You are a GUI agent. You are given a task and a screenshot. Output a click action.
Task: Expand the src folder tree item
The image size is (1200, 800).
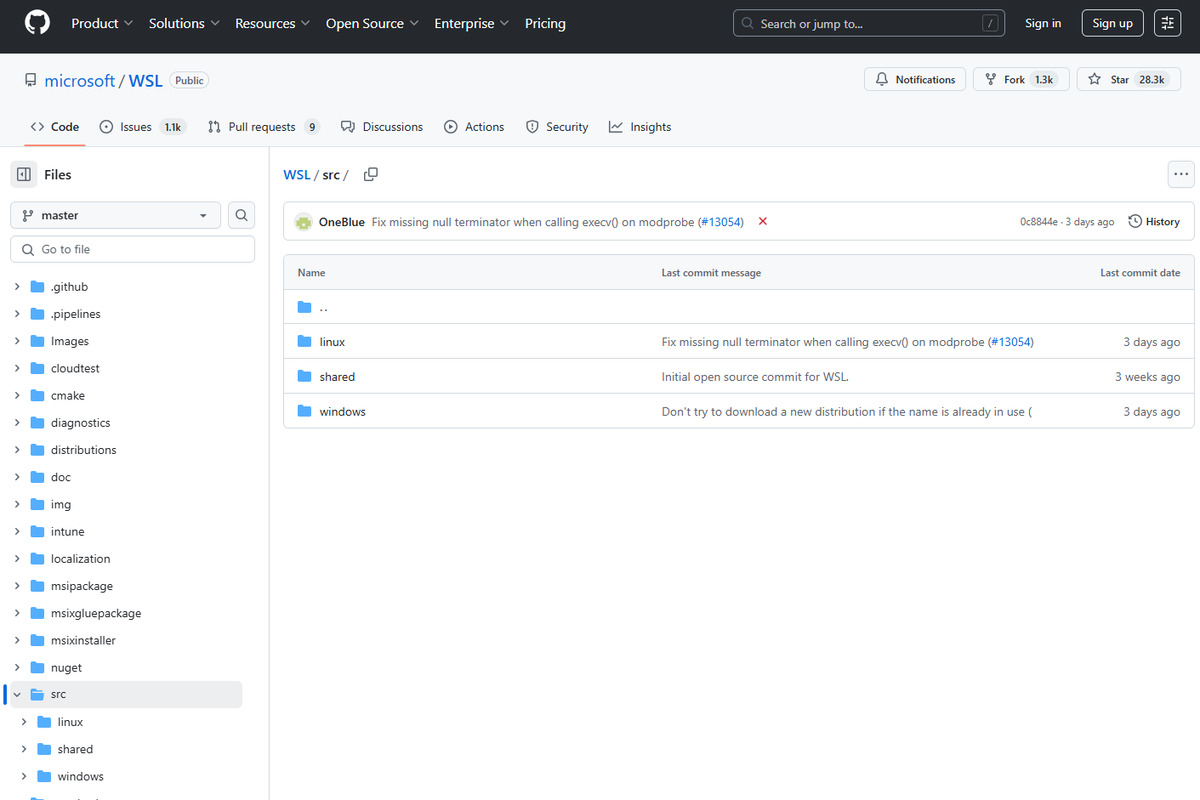coord(16,694)
